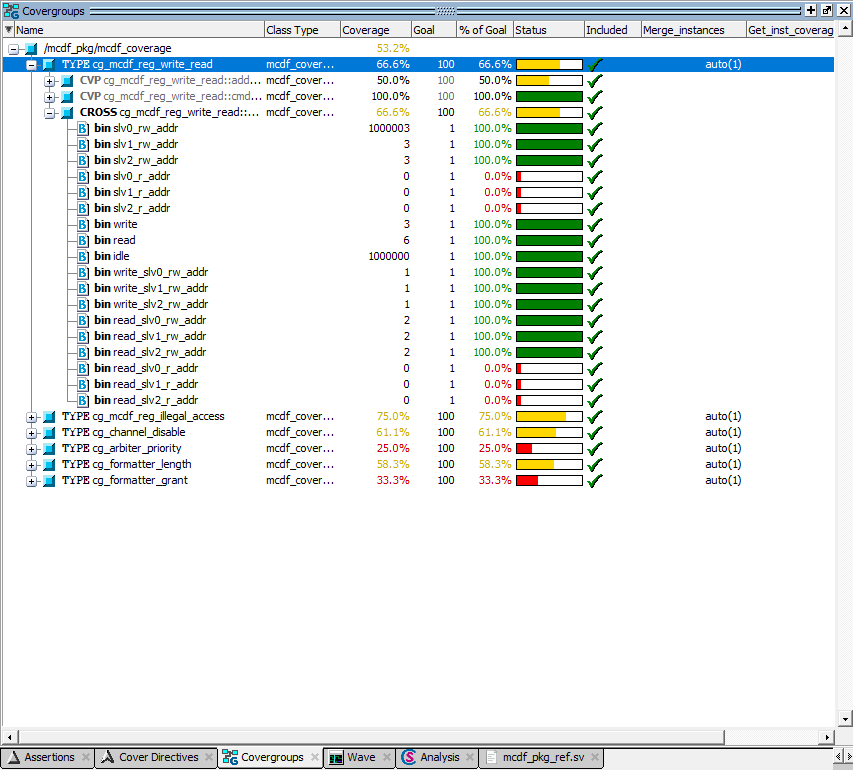Click the Wave icon on the Wave tab

337,757
